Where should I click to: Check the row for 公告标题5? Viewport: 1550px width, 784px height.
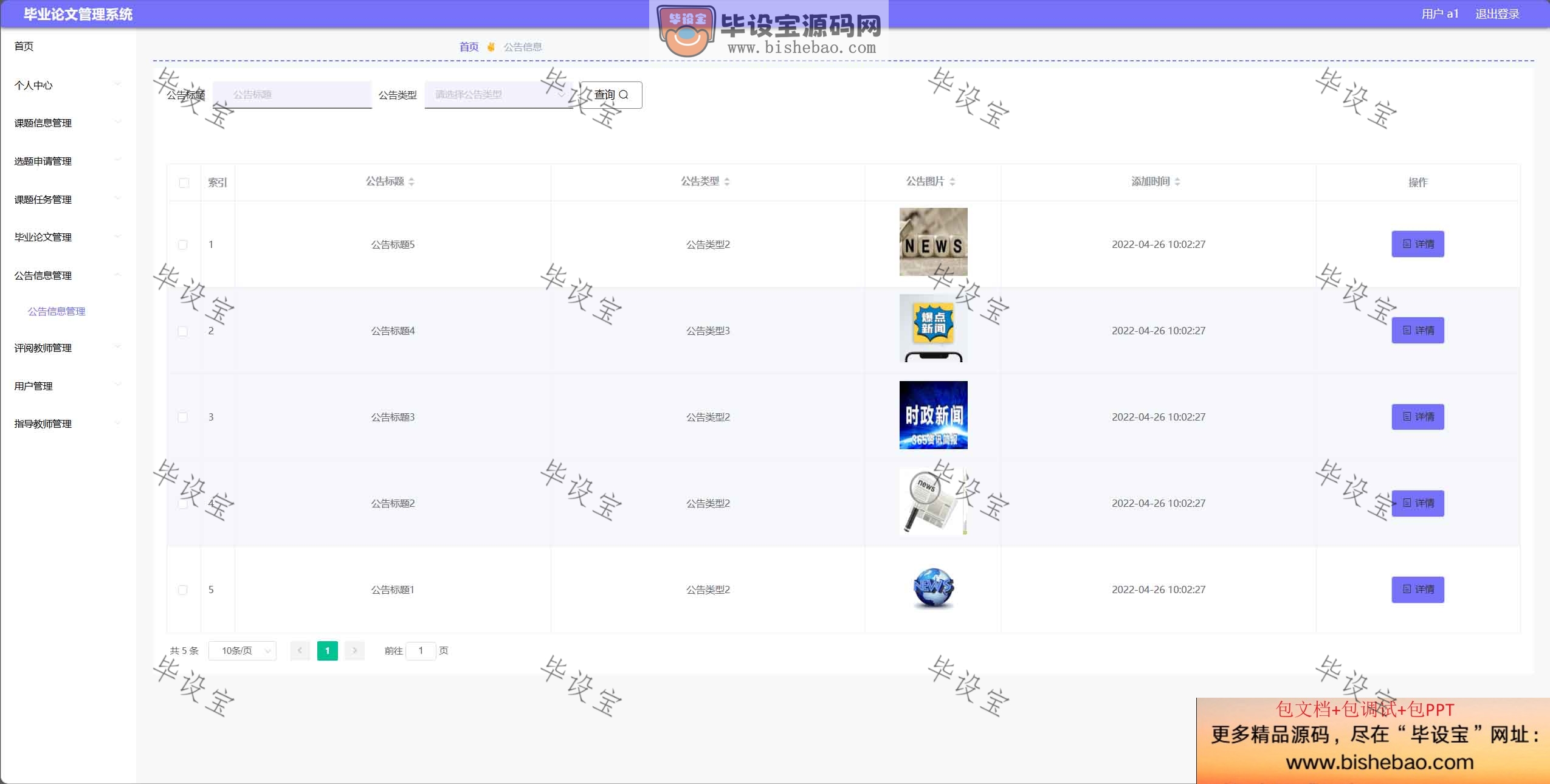pos(183,245)
